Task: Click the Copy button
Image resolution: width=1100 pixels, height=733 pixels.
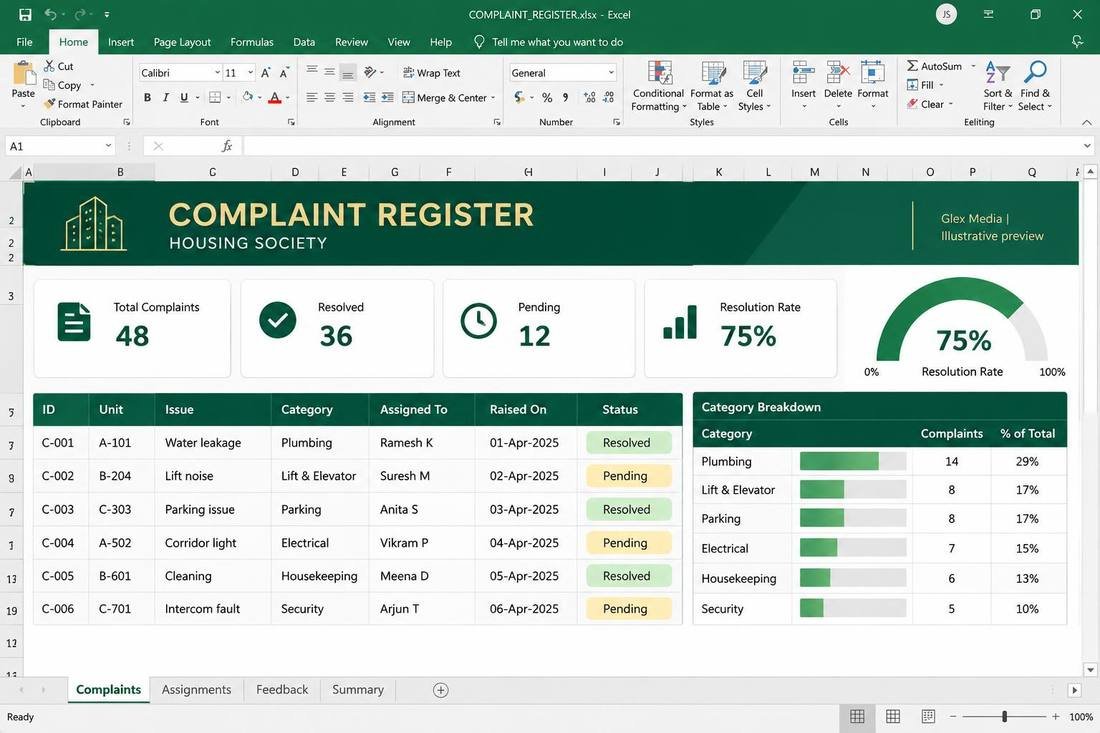Action: pos(62,85)
